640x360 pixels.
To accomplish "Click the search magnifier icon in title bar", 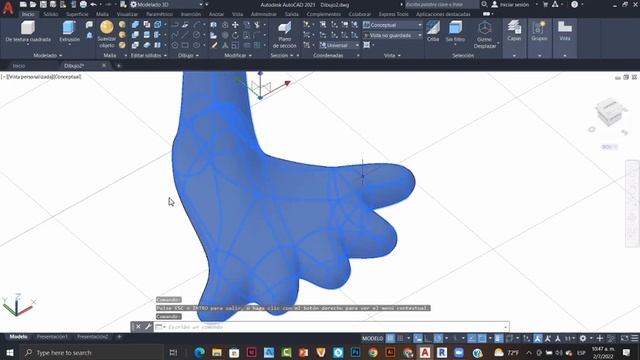I will (x=484, y=4).
